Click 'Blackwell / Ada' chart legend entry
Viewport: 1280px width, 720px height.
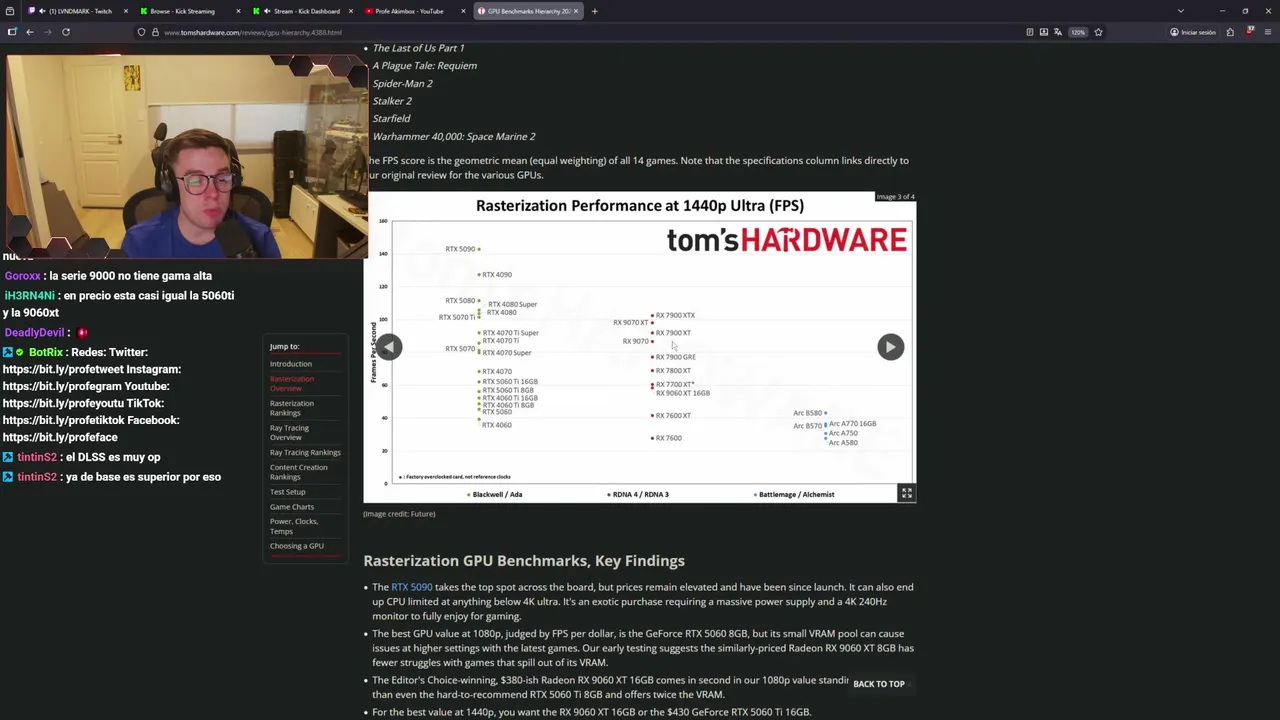tap(494, 494)
